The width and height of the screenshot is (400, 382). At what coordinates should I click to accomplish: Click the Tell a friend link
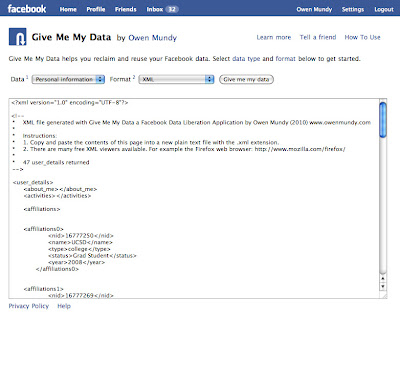coord(318,37)
